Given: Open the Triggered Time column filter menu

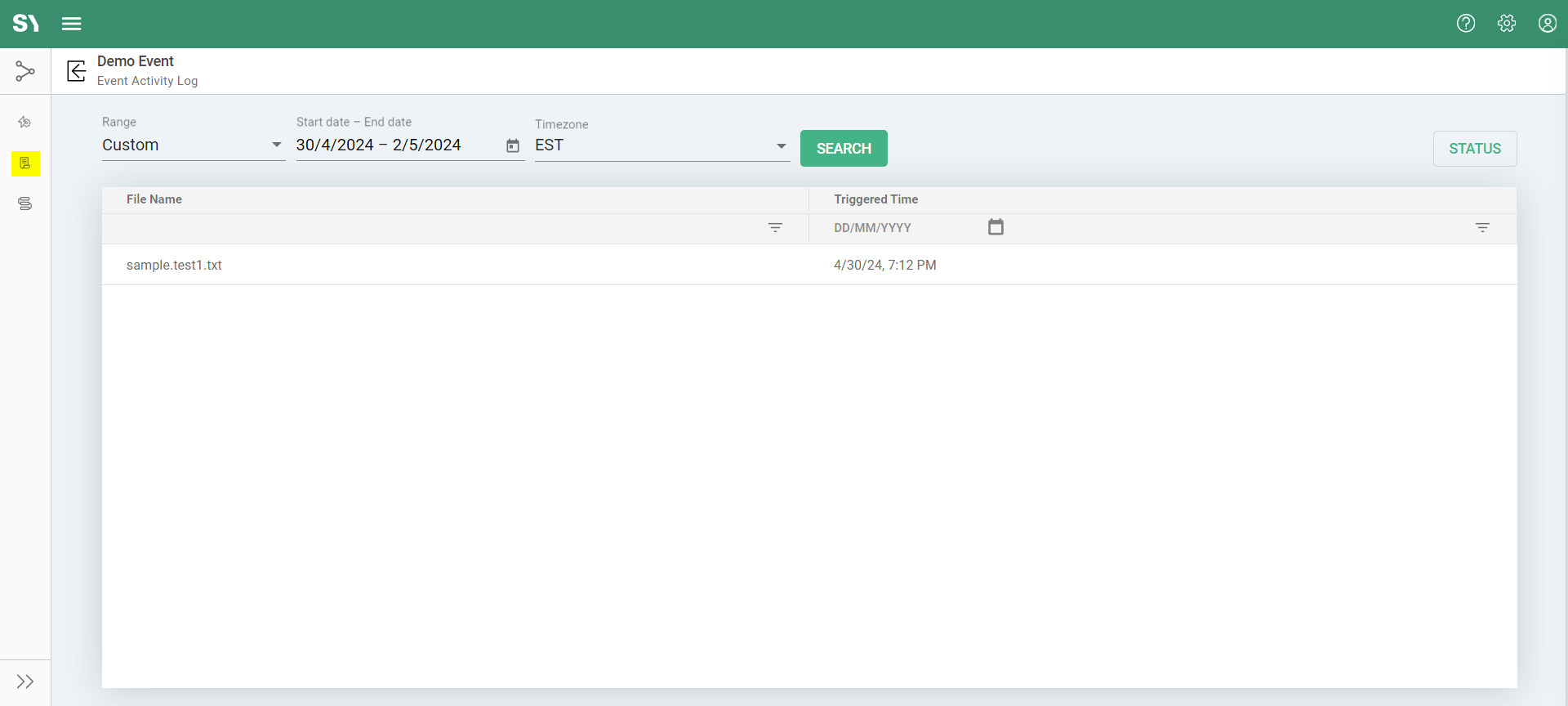Looking at the screenshot, I should click(1482, 228).
